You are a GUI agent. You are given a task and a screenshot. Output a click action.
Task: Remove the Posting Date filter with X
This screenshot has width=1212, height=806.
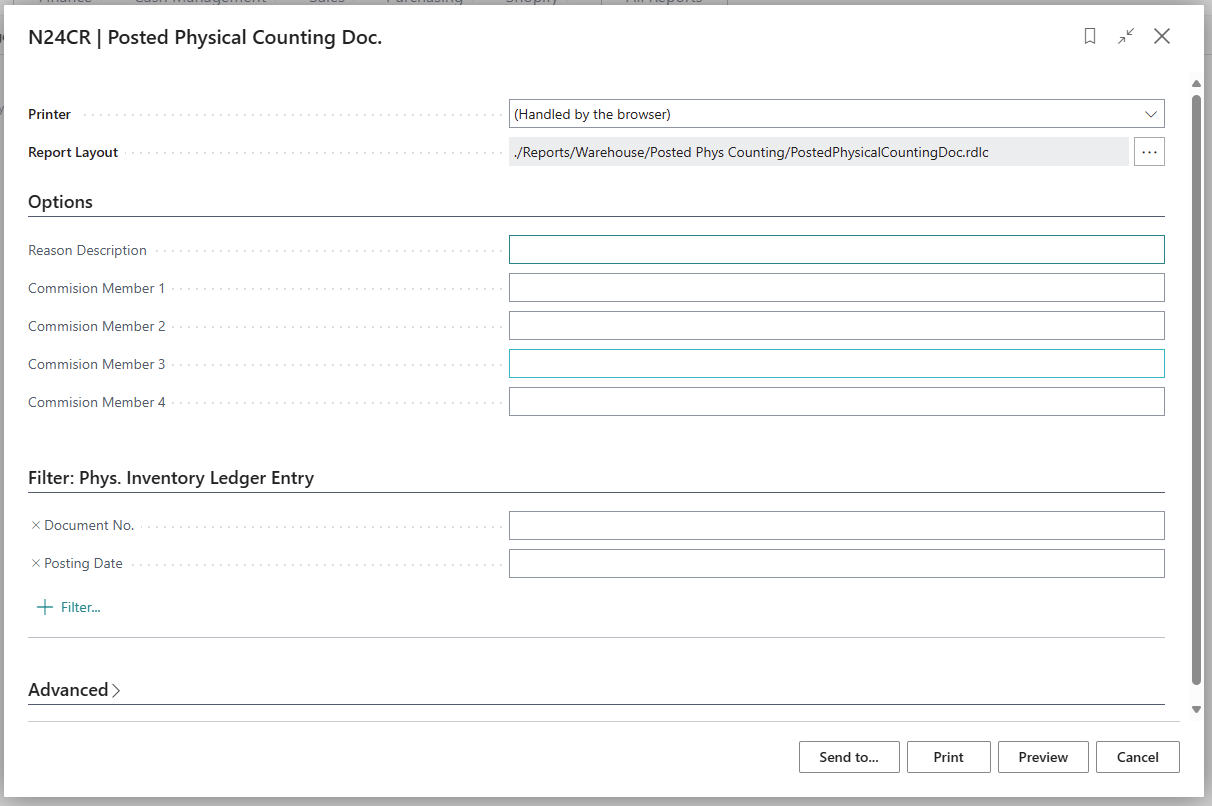click(36, 563)
